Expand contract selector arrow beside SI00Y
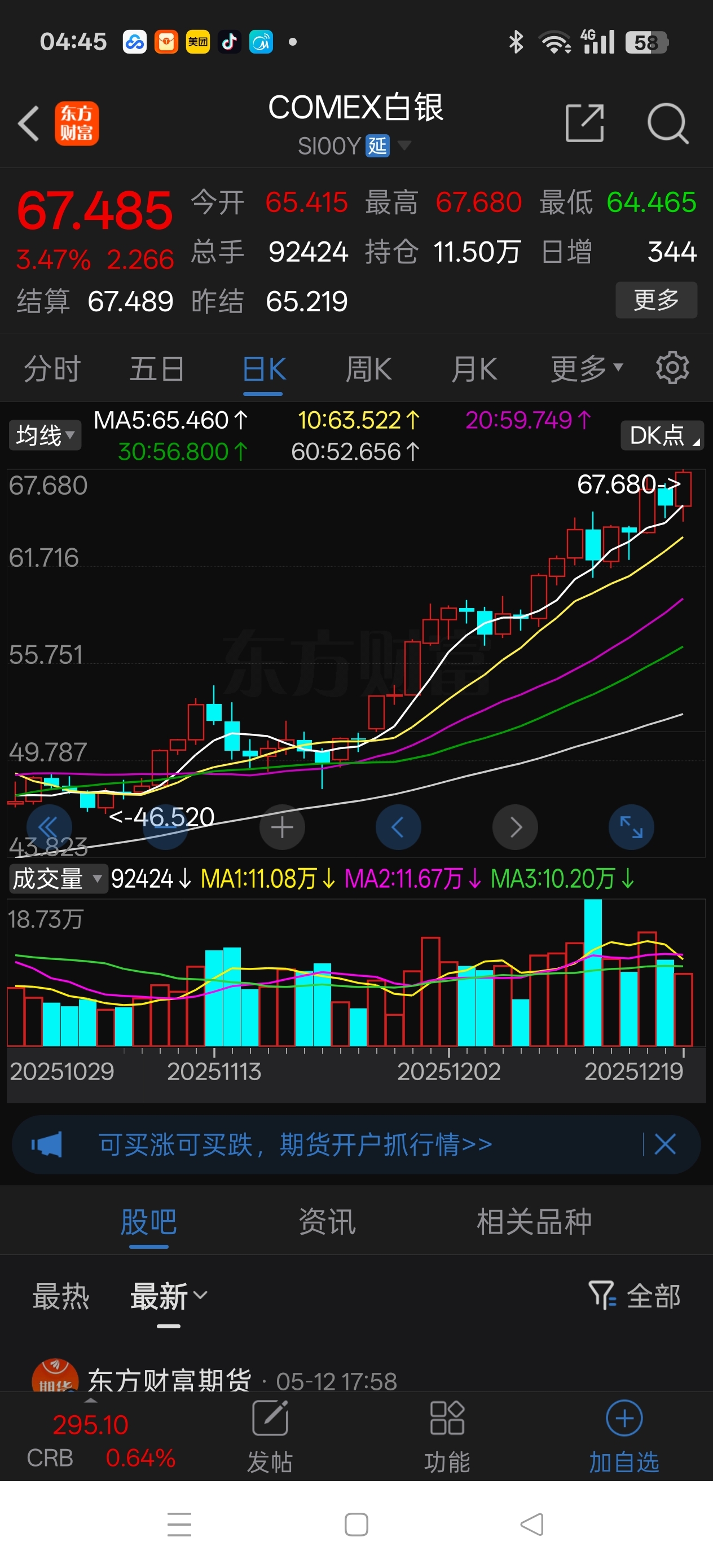 (404, 146)
